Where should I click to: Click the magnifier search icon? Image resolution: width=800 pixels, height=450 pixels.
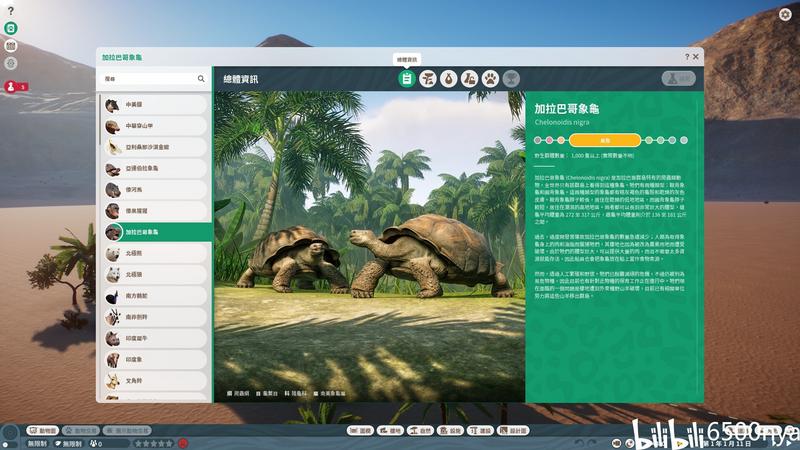[201, 79]
